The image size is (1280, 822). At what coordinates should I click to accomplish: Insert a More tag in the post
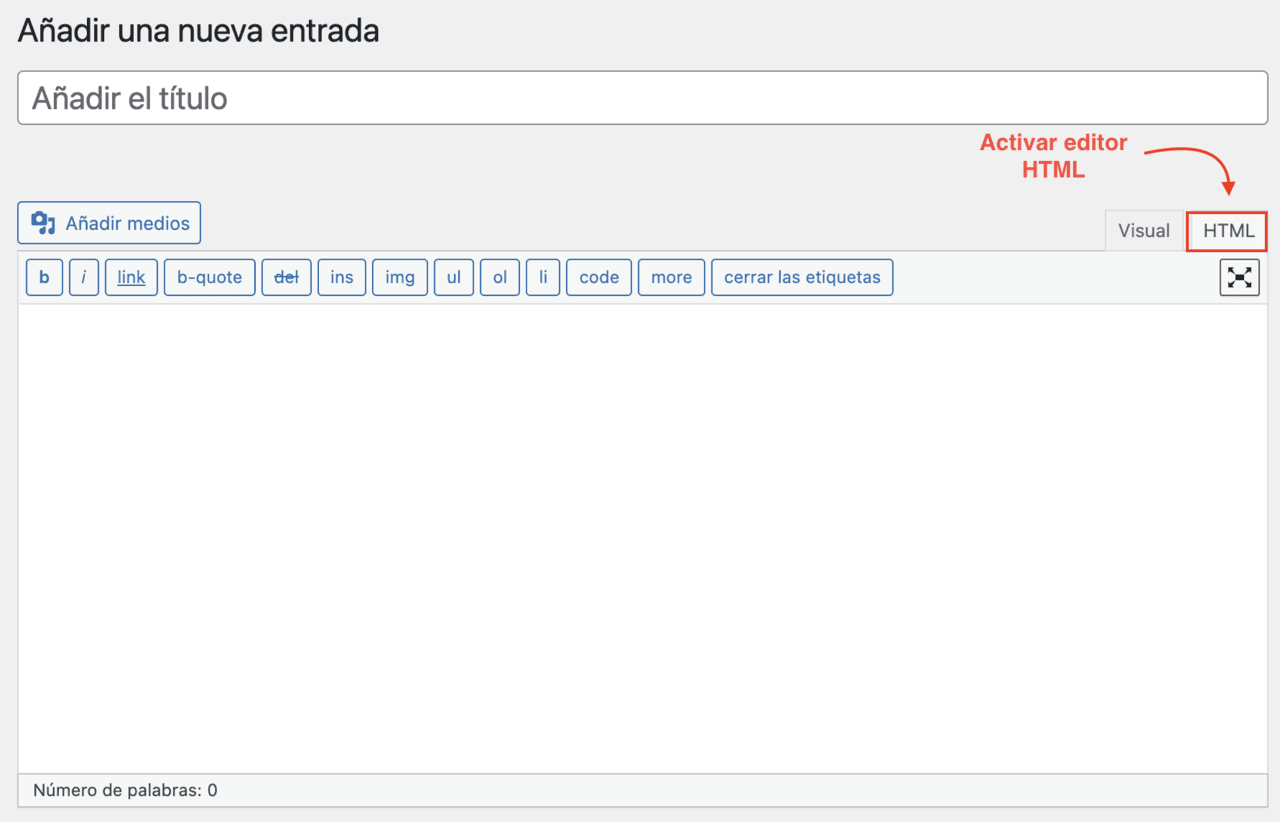point(671,277)
